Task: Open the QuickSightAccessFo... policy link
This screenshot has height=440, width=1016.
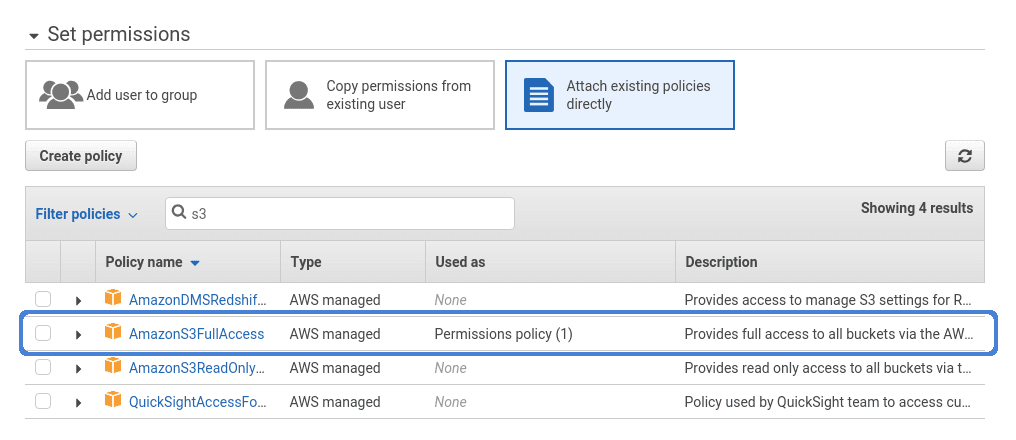Action: [x=198, y=402]
